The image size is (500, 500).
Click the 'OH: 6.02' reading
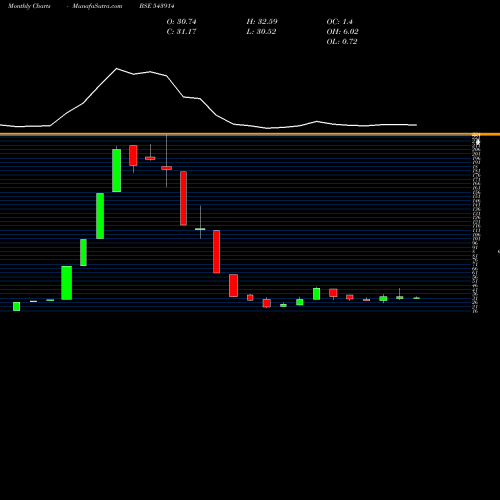[342, 32]
